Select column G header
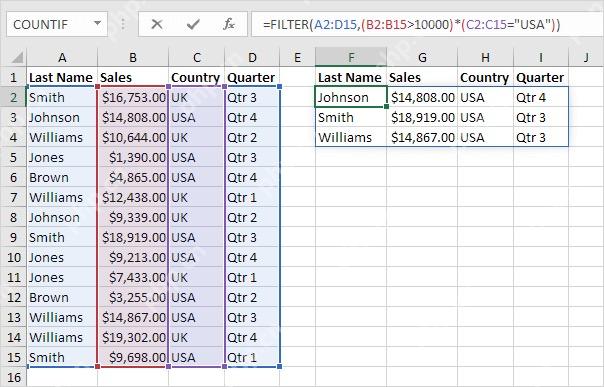 coord(422,57)
